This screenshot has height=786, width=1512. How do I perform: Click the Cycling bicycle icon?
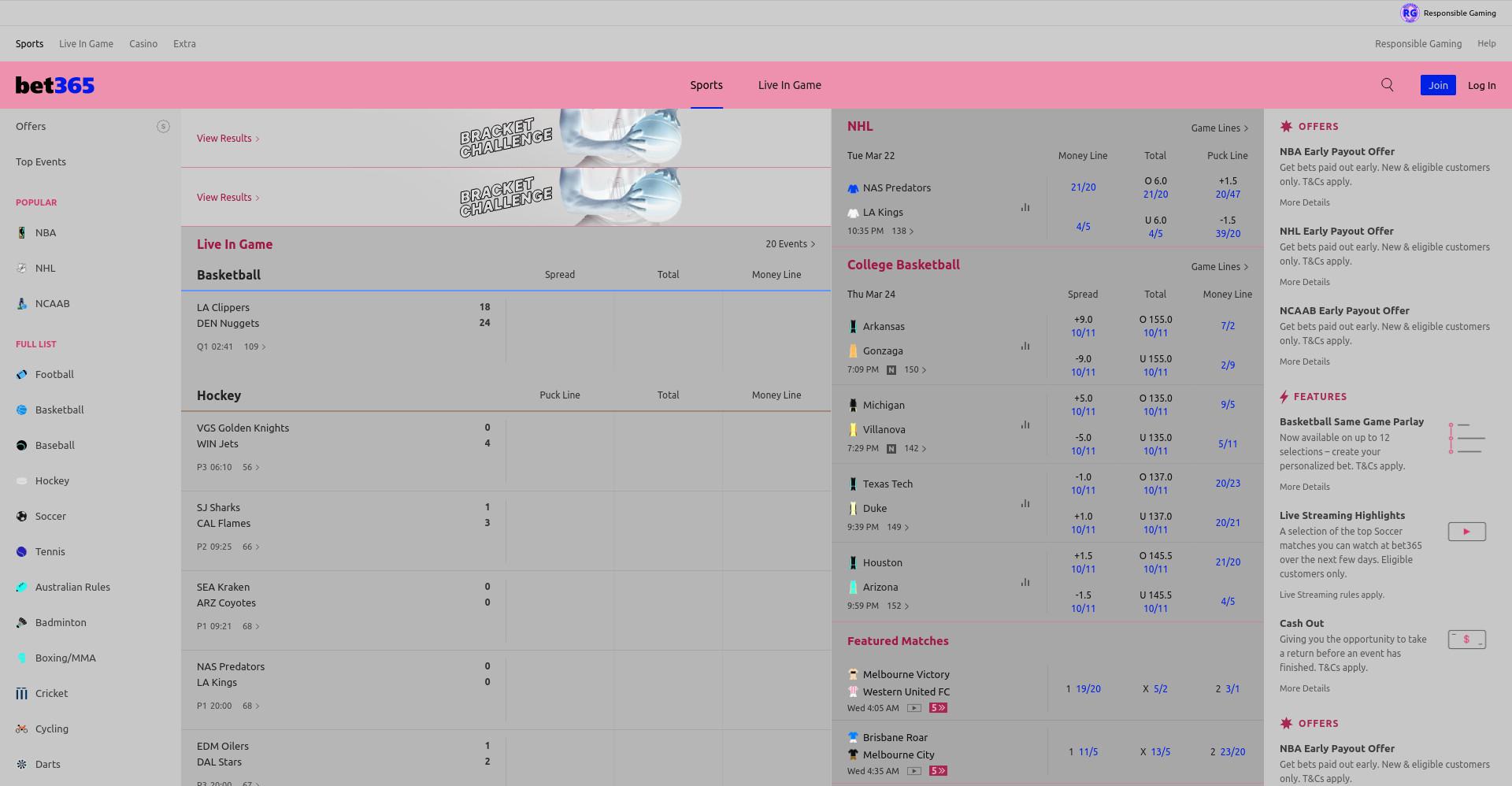coord(21,729)
